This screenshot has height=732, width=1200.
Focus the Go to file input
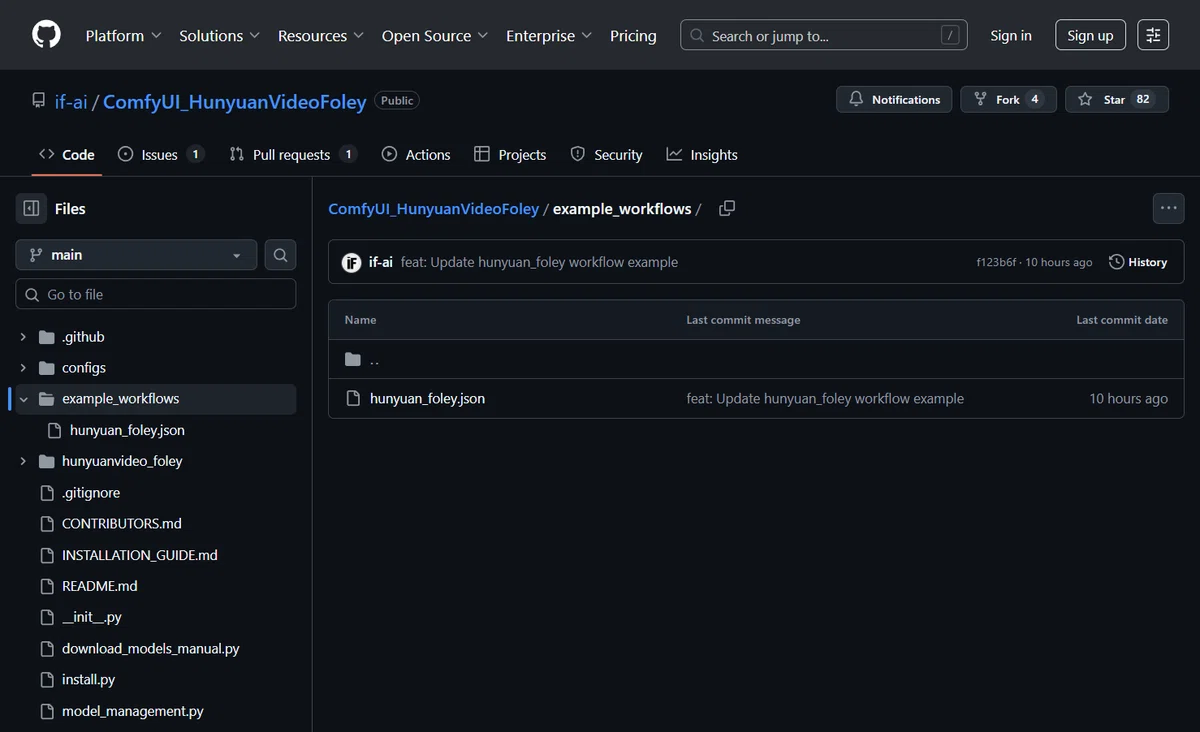156,294
